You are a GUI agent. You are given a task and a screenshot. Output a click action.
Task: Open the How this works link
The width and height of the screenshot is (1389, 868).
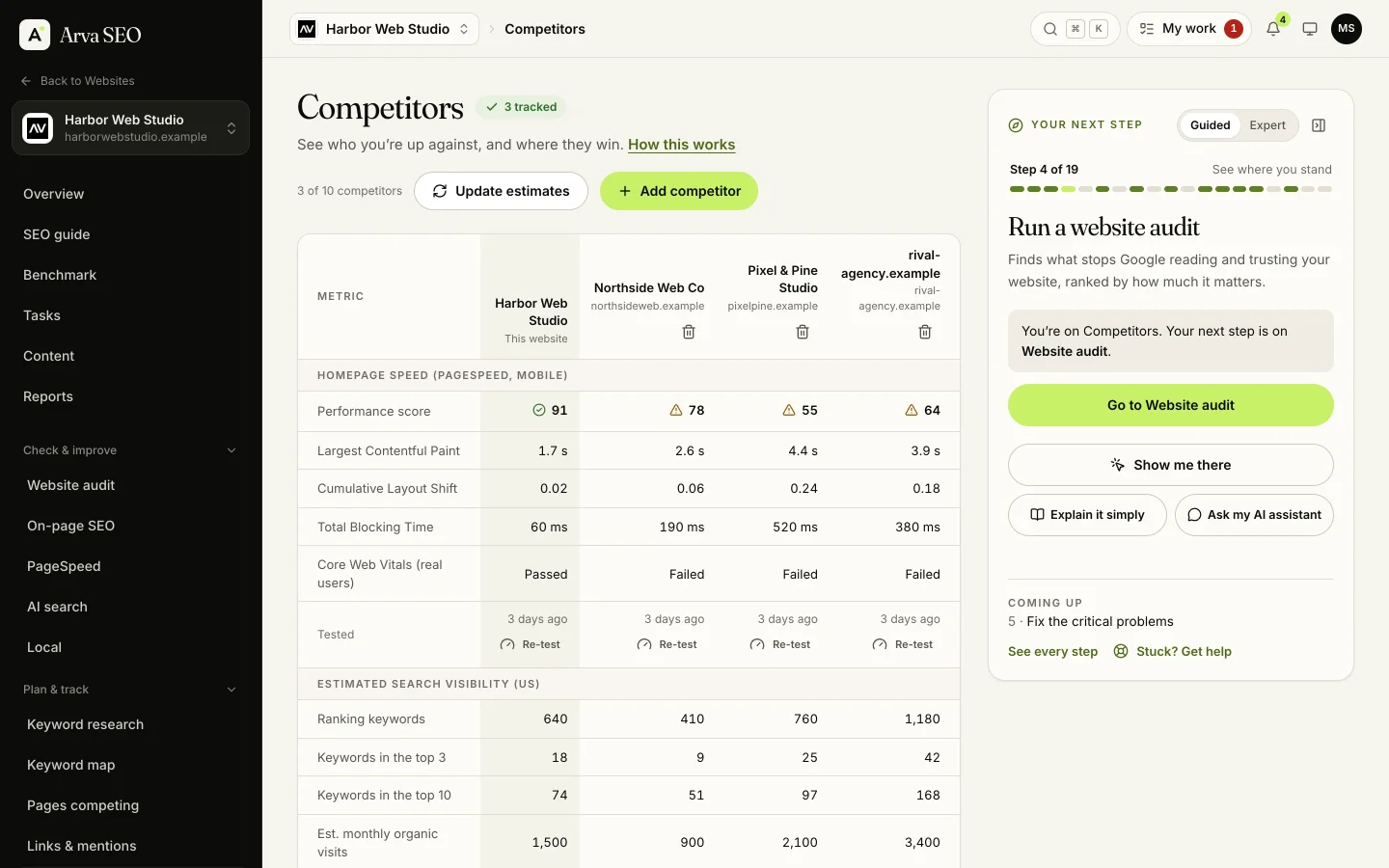tap(681, 145)
